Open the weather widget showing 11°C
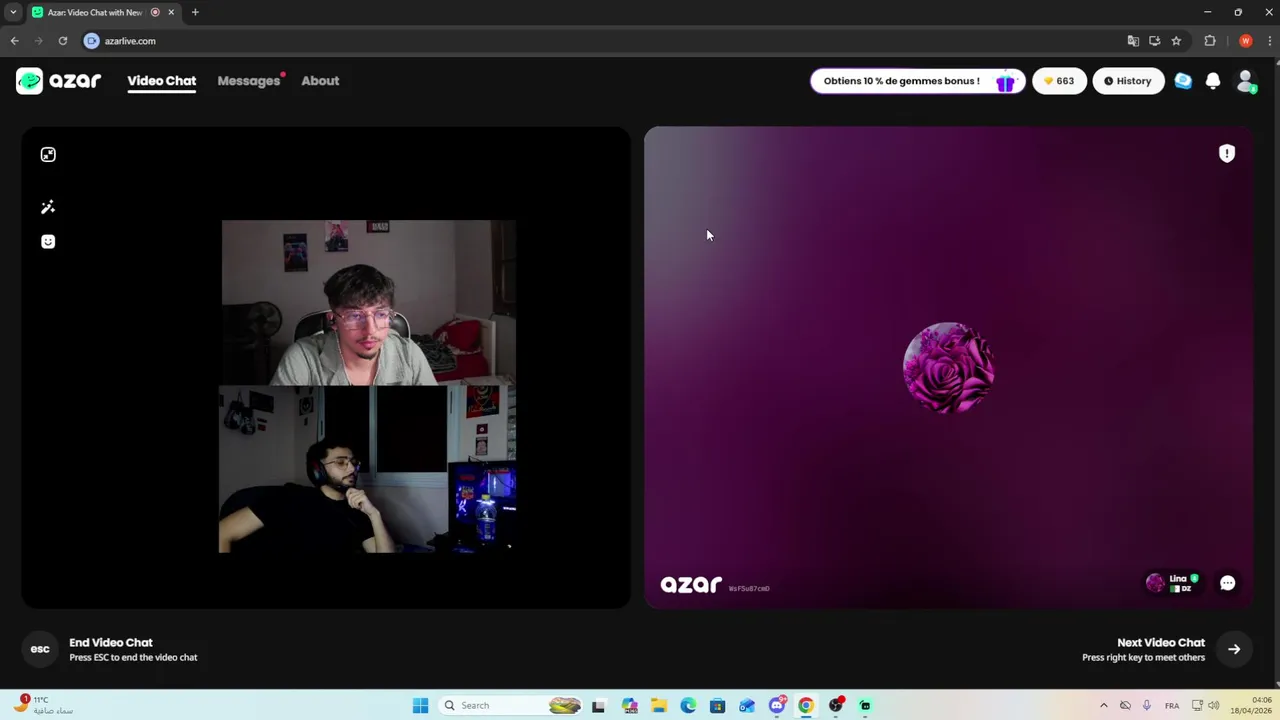Image resolution: width=1280 pixels, height=720 pixels. pos(43,705)
